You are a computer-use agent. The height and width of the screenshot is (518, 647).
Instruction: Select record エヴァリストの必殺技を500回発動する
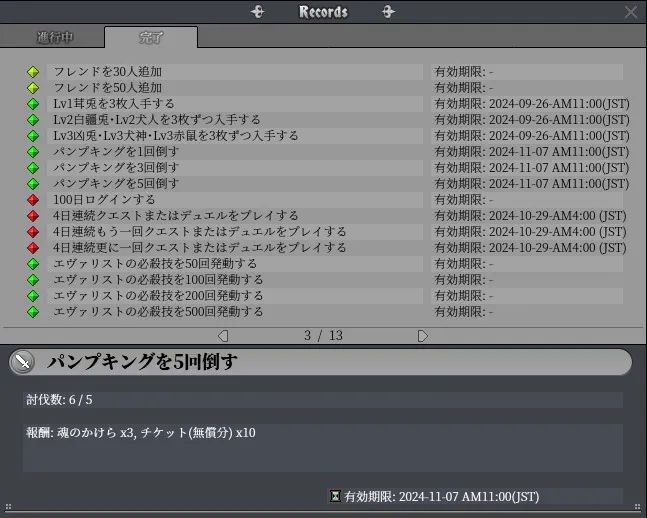click(x=235, y=312)
